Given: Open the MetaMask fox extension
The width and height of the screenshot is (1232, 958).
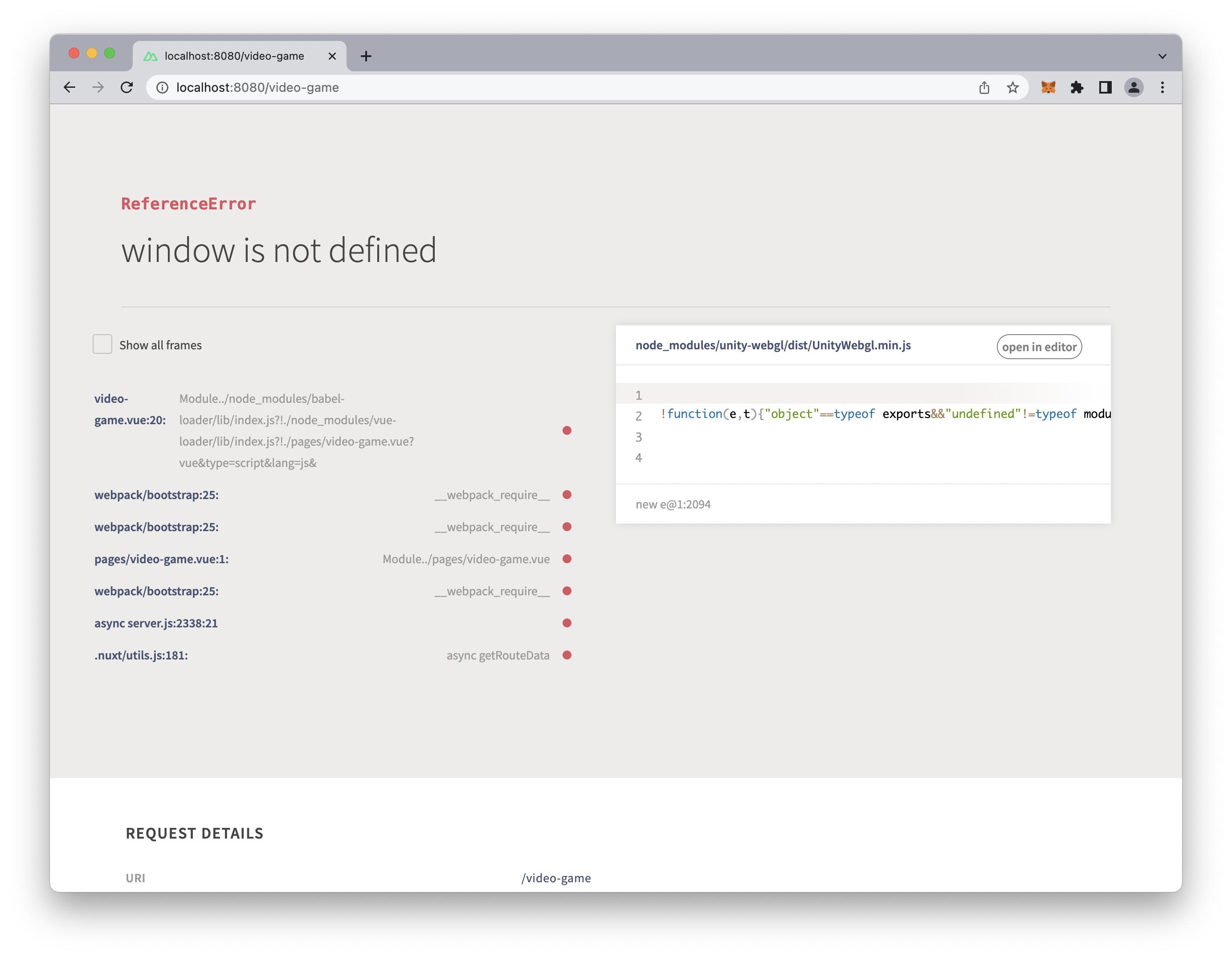Looking at the screenshot, I should 1048,87.
